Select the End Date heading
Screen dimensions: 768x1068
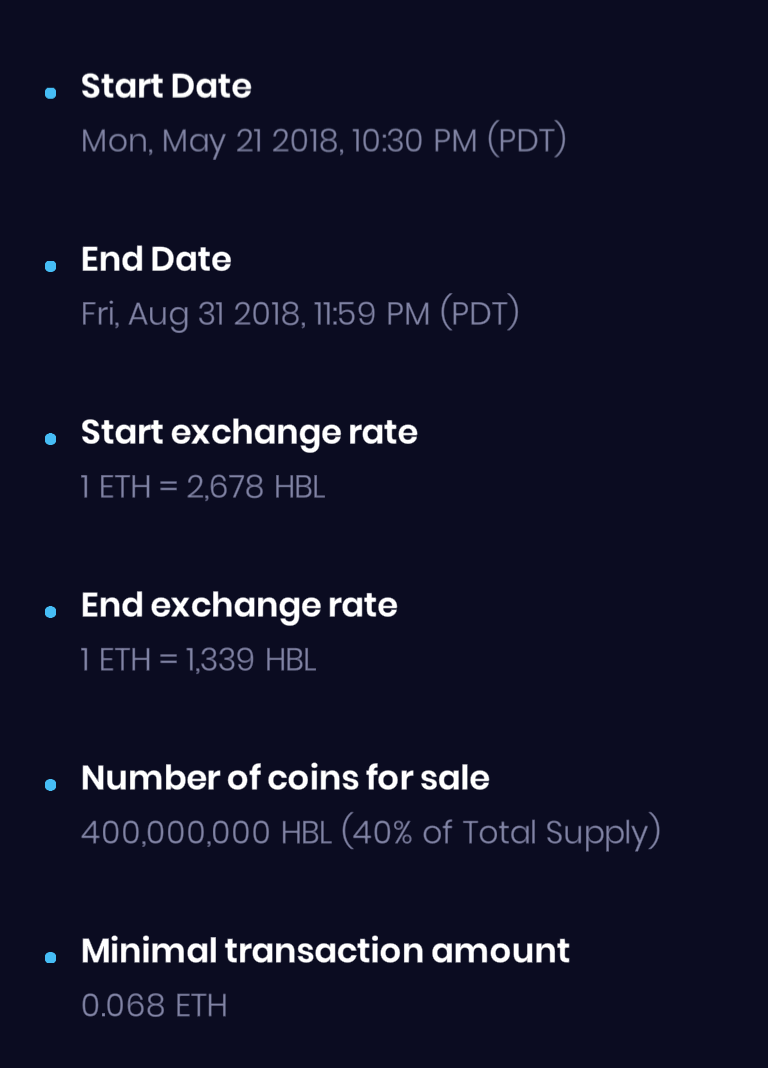coord(156,259)
